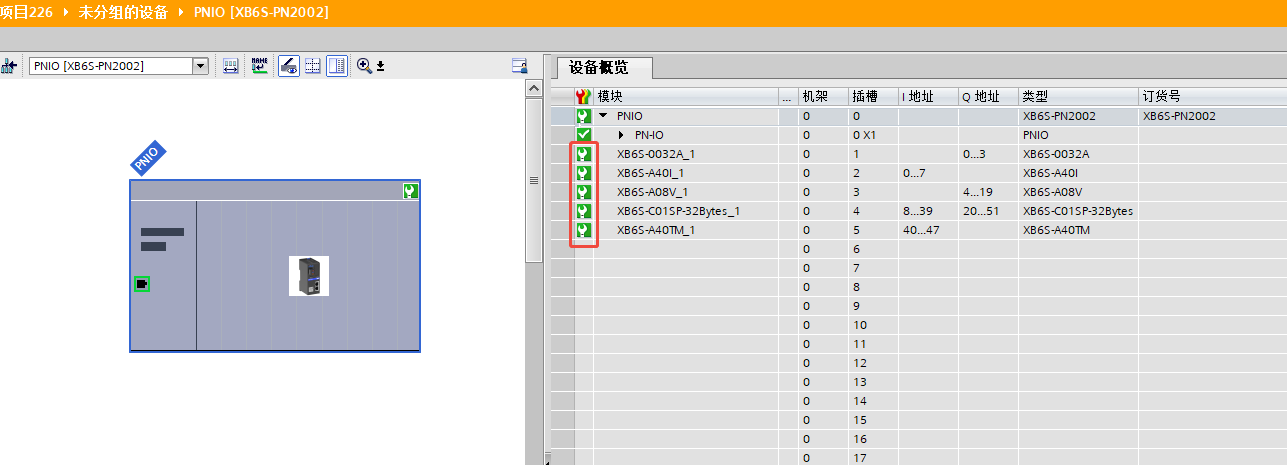Click the diagnostic icon for XB6S-A08V_1
This screenshot has width=1287, height=465.
584,192
